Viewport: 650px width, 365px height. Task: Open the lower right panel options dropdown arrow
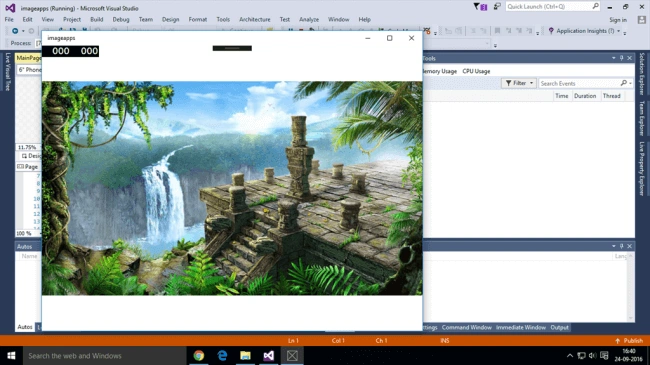[x=614, y=246]
